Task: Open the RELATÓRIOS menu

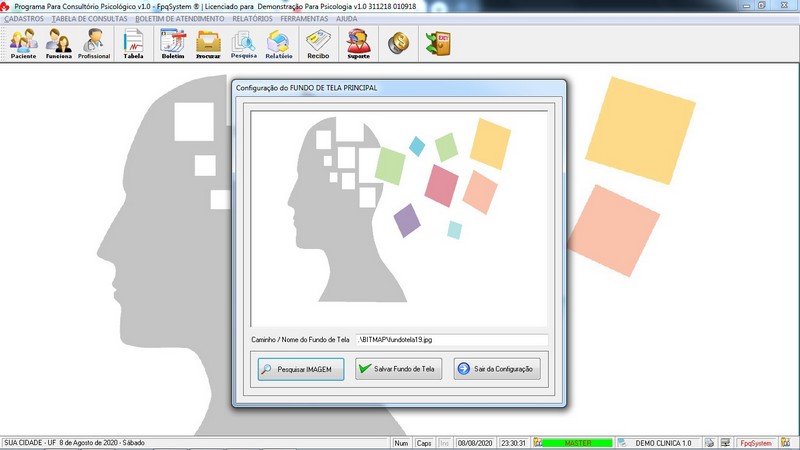Action: point(252,19)
